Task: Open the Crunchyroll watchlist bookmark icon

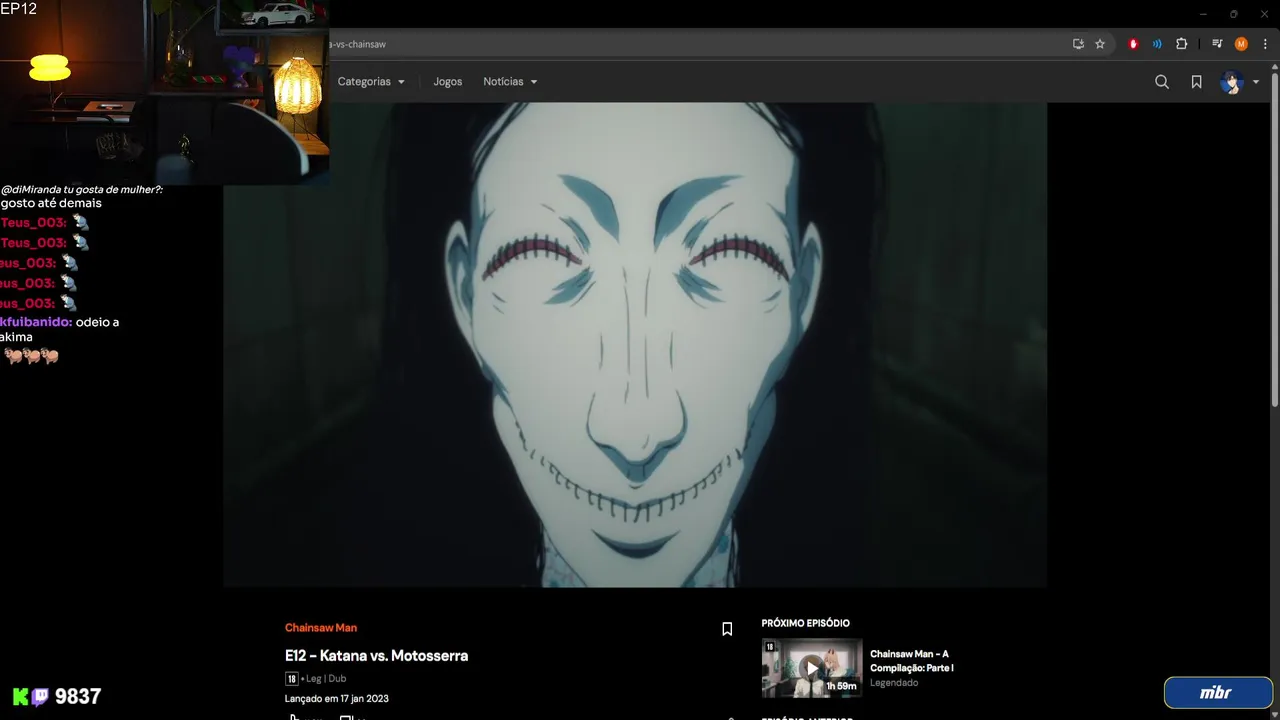Action: pos(1196,82)
